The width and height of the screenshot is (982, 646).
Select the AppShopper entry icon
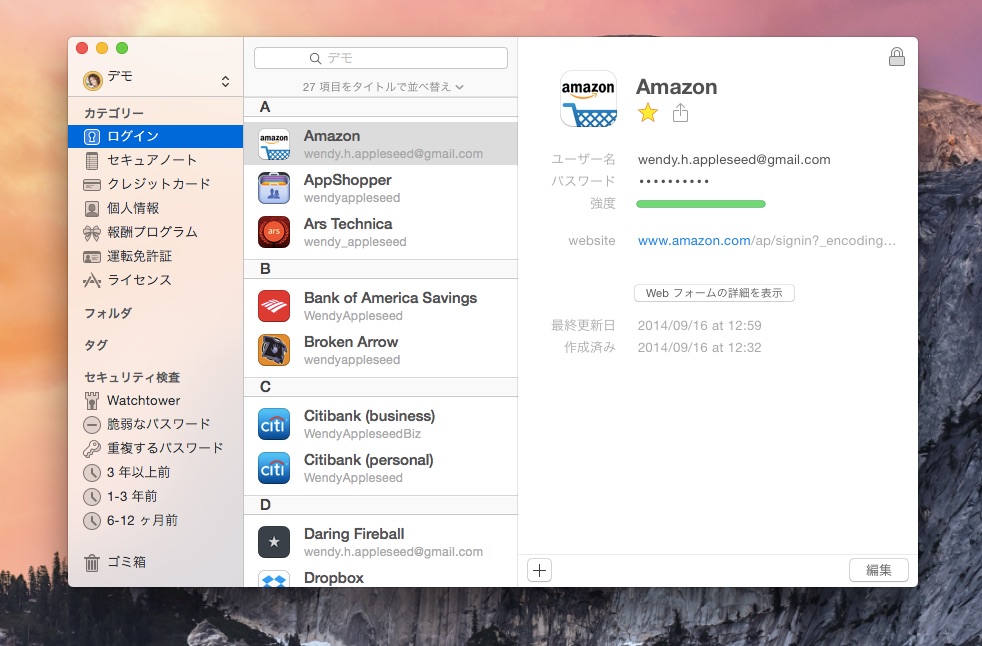click(274, 188)
